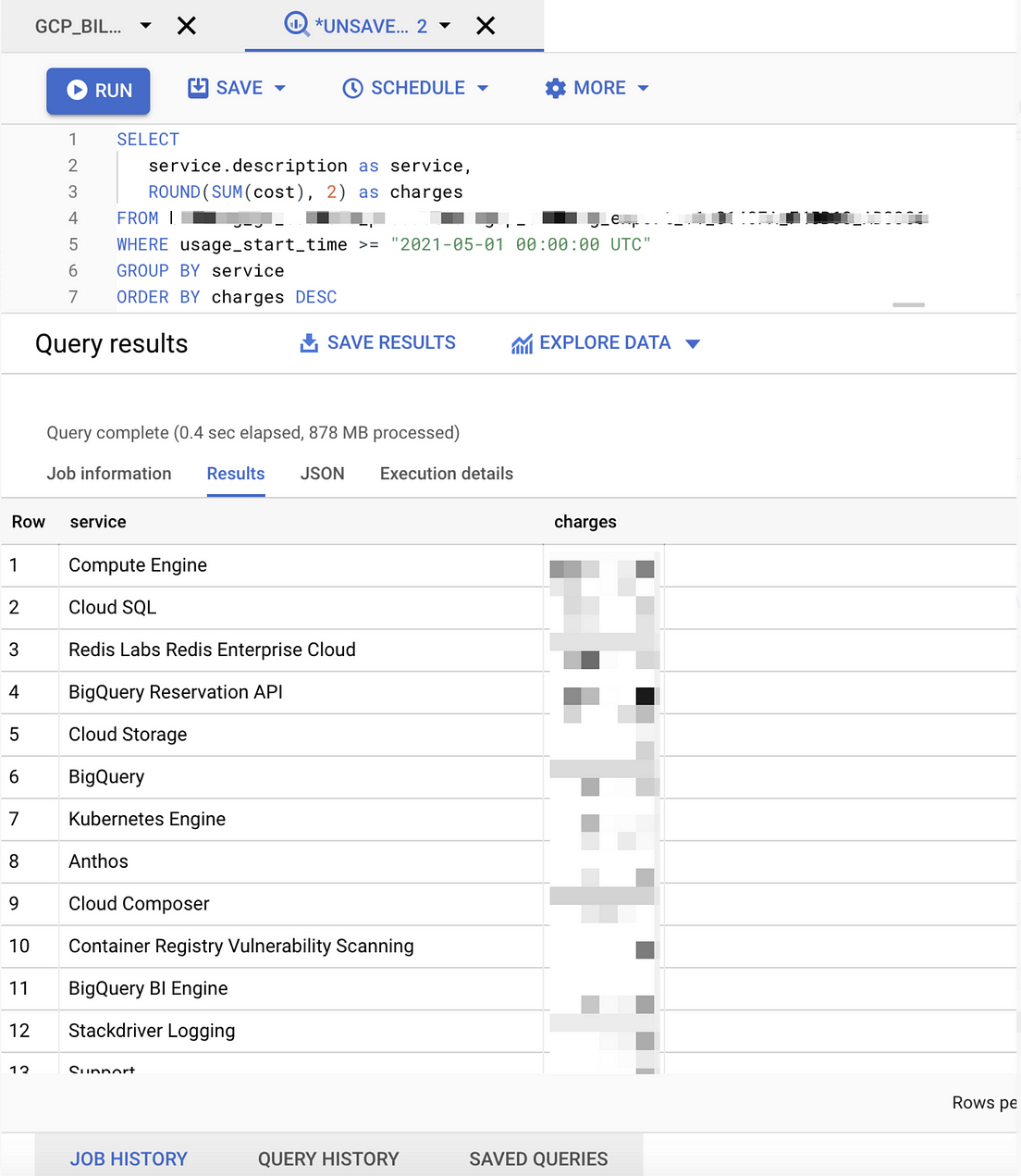
Task: Click the play icon inside RUN button
Action: pyautogui.click(x=77, y=91)
